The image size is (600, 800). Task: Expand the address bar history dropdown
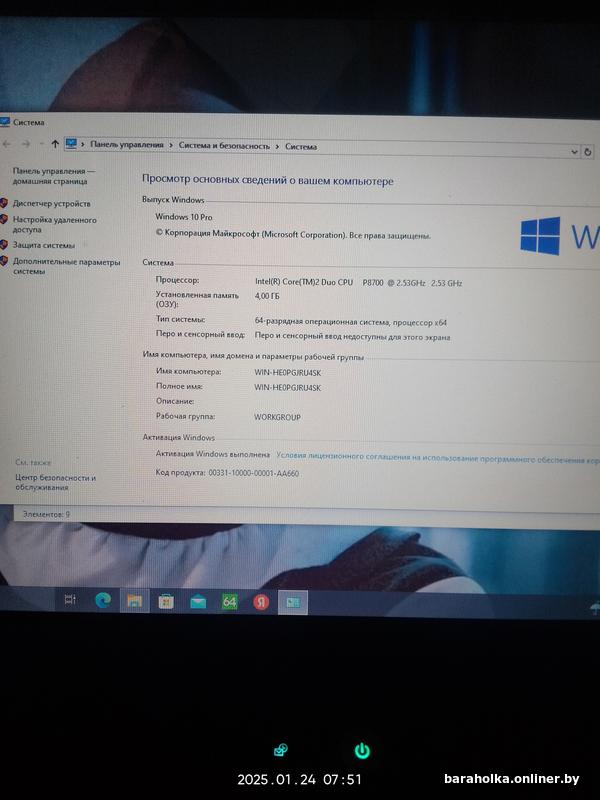coord(574,152)
